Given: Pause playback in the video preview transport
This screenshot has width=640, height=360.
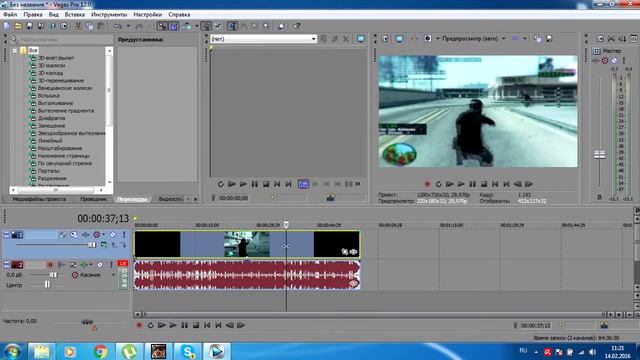Looking at the screenshot, I should [472, 184].
